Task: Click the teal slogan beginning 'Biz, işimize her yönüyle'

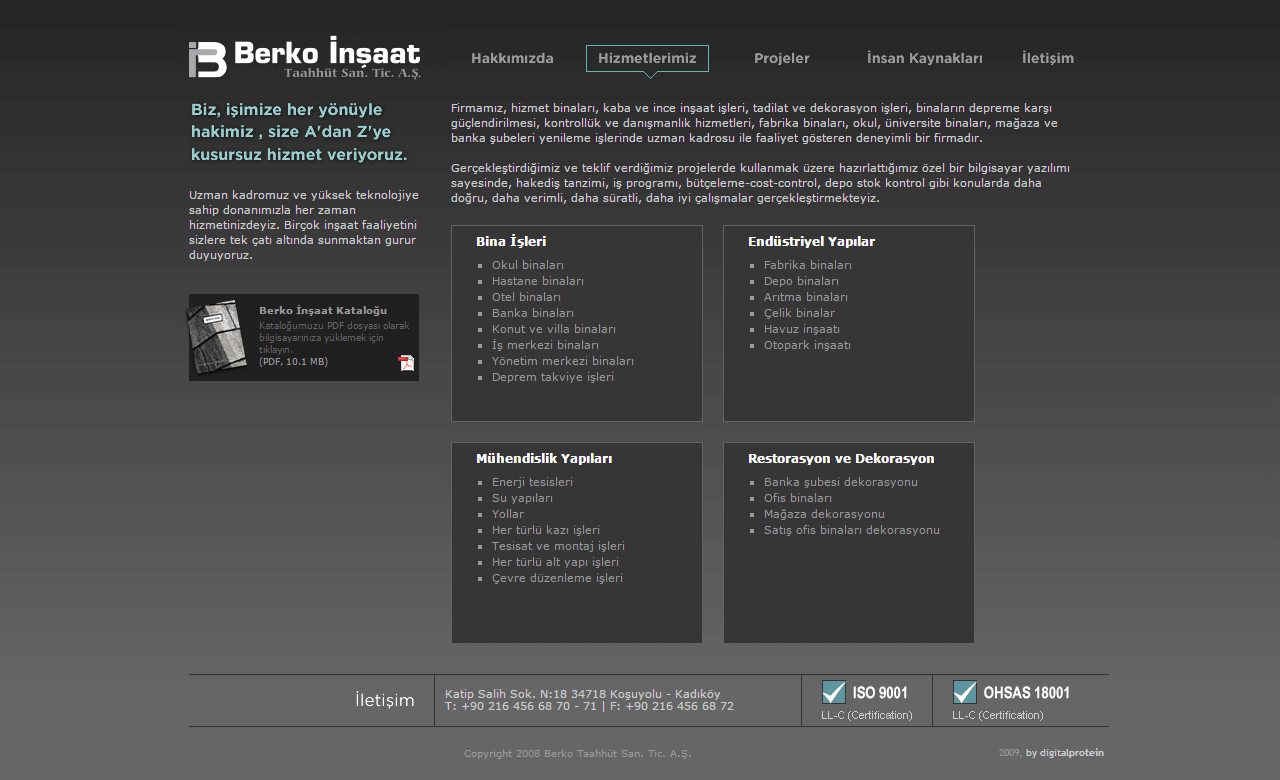Action: tap(299, 132)
